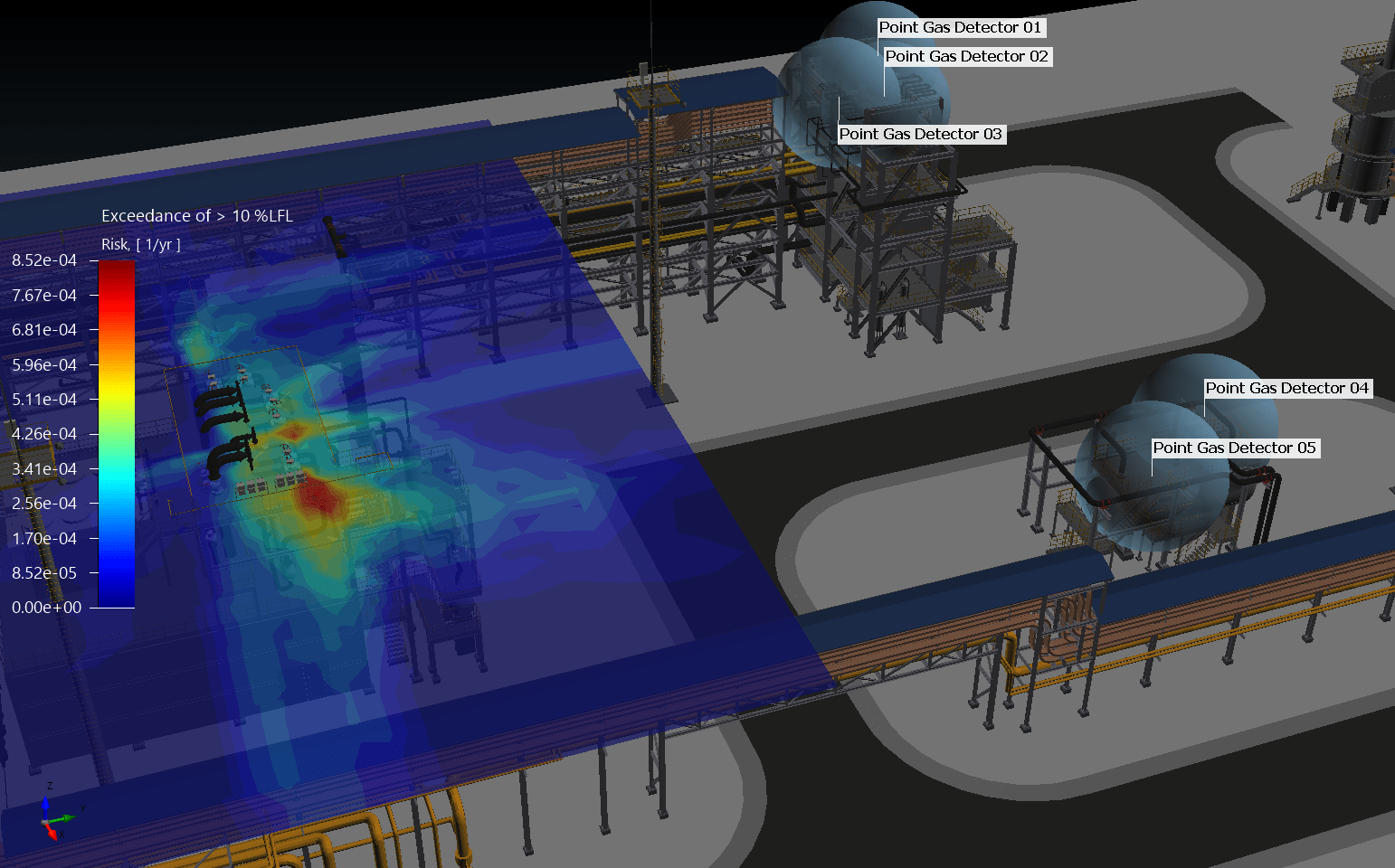This screenshot has height=868, width=1395.
Task: Click the 0.00e+00 legend value
Action: (46, 608)
